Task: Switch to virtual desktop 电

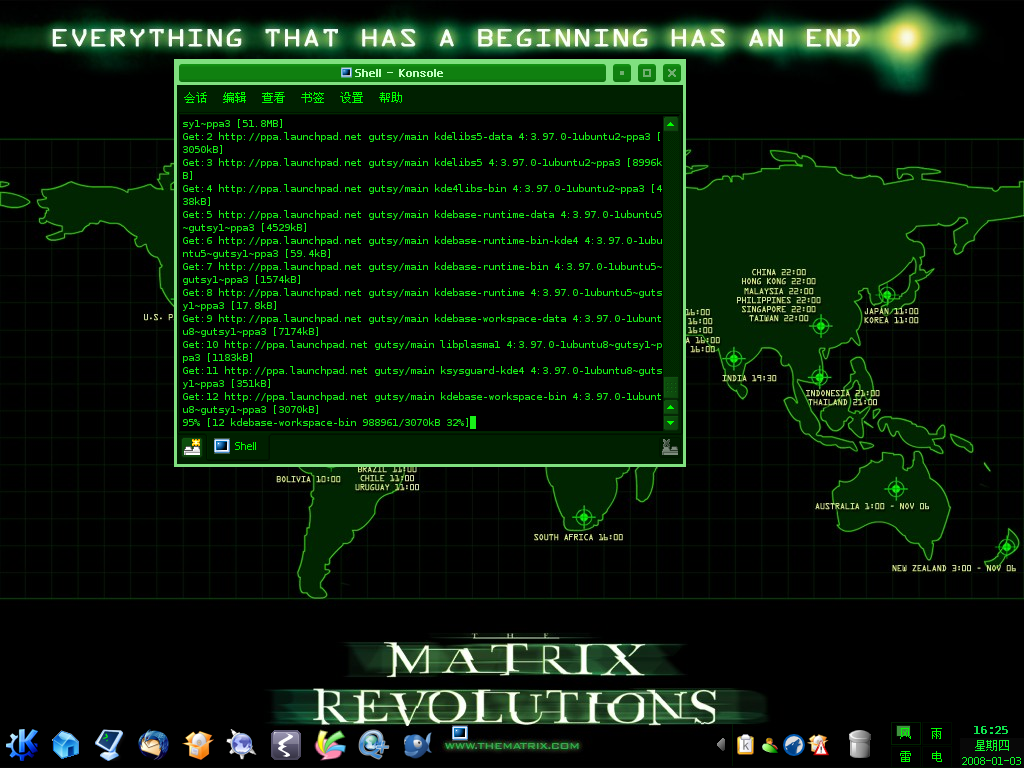Action: click(936, 756)
